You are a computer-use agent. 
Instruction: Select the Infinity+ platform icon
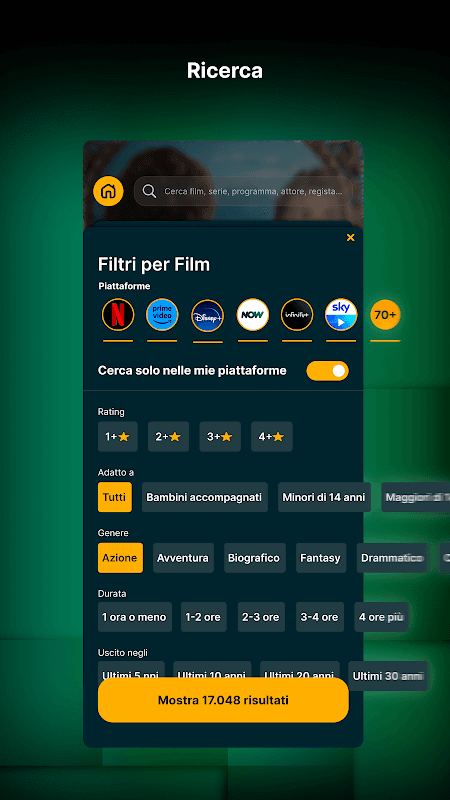297,315
